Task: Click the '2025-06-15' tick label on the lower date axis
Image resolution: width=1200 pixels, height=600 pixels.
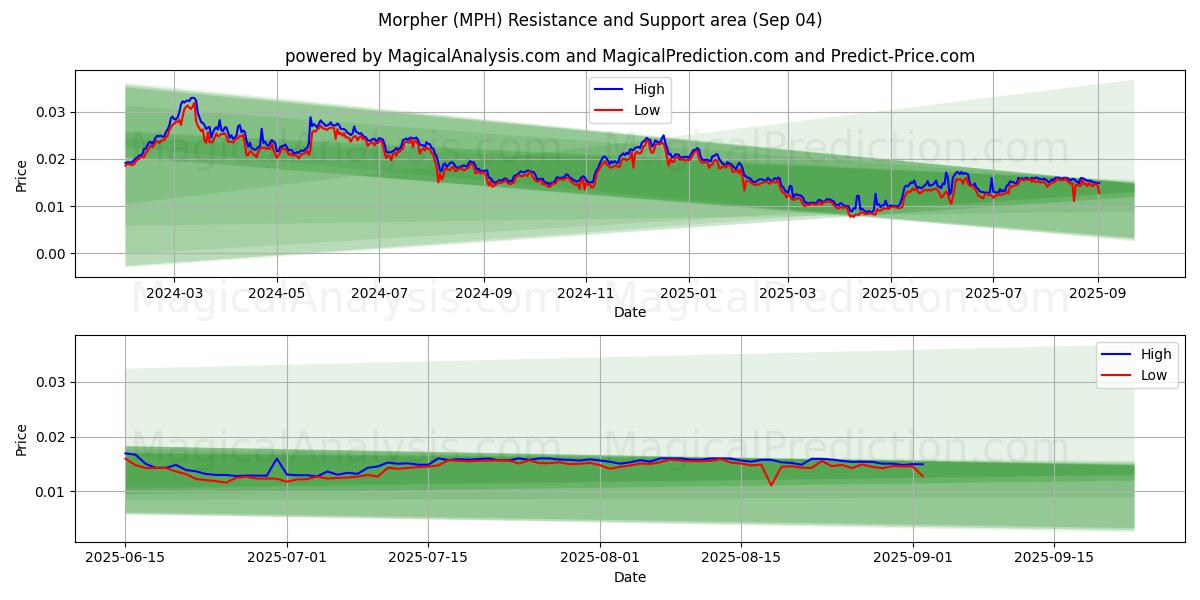Action: [125, 559]
